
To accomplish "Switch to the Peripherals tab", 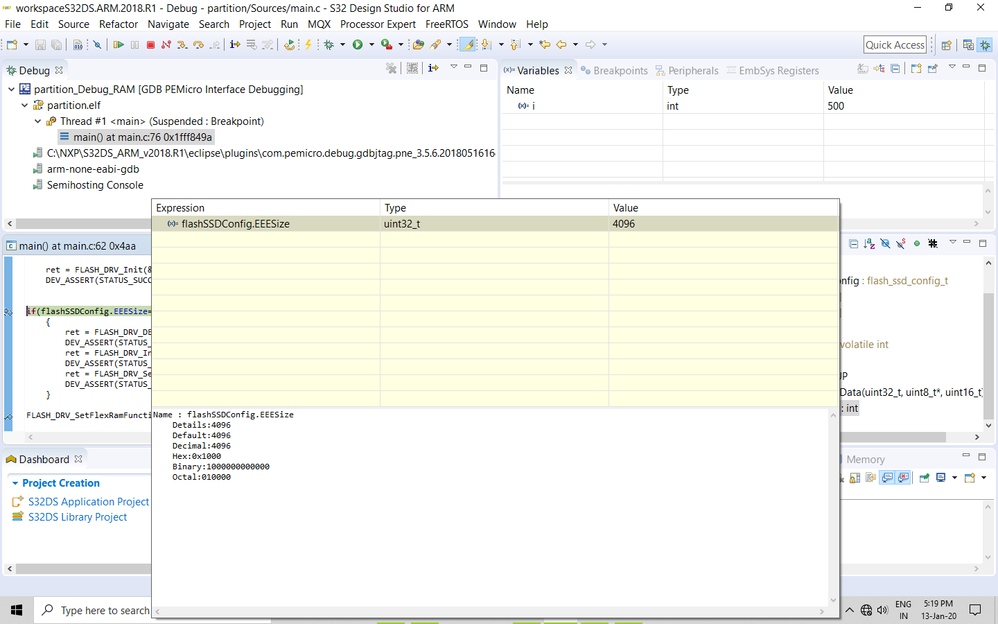I will pyautogui.click(x=687, y=71).
